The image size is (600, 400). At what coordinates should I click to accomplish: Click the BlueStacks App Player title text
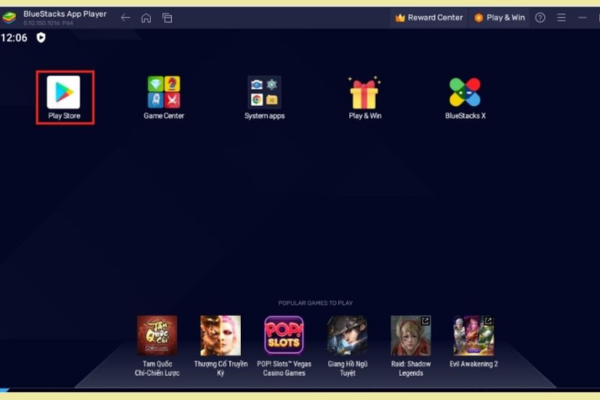click(x=65, y=14)
